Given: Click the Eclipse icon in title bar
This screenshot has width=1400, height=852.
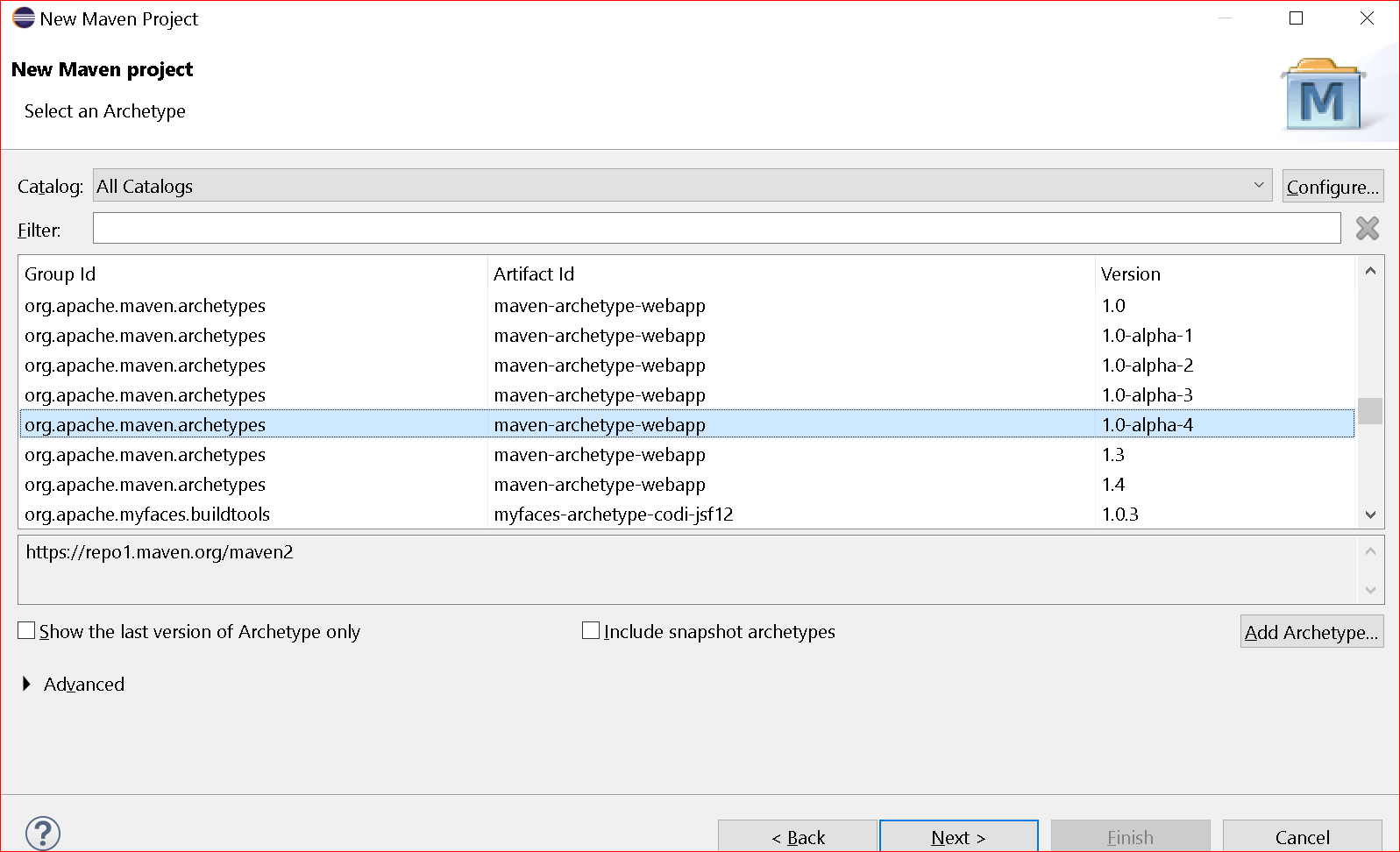Looking at the screenshot, I should coord(24,18).
